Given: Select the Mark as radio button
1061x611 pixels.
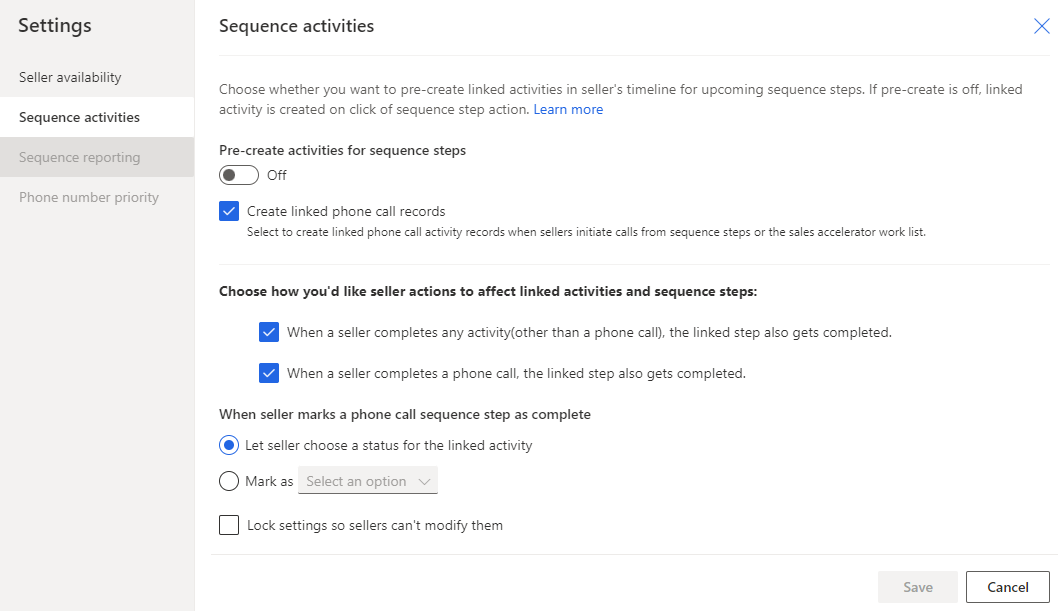Looking at the screenshot, I should coord(228,481).
